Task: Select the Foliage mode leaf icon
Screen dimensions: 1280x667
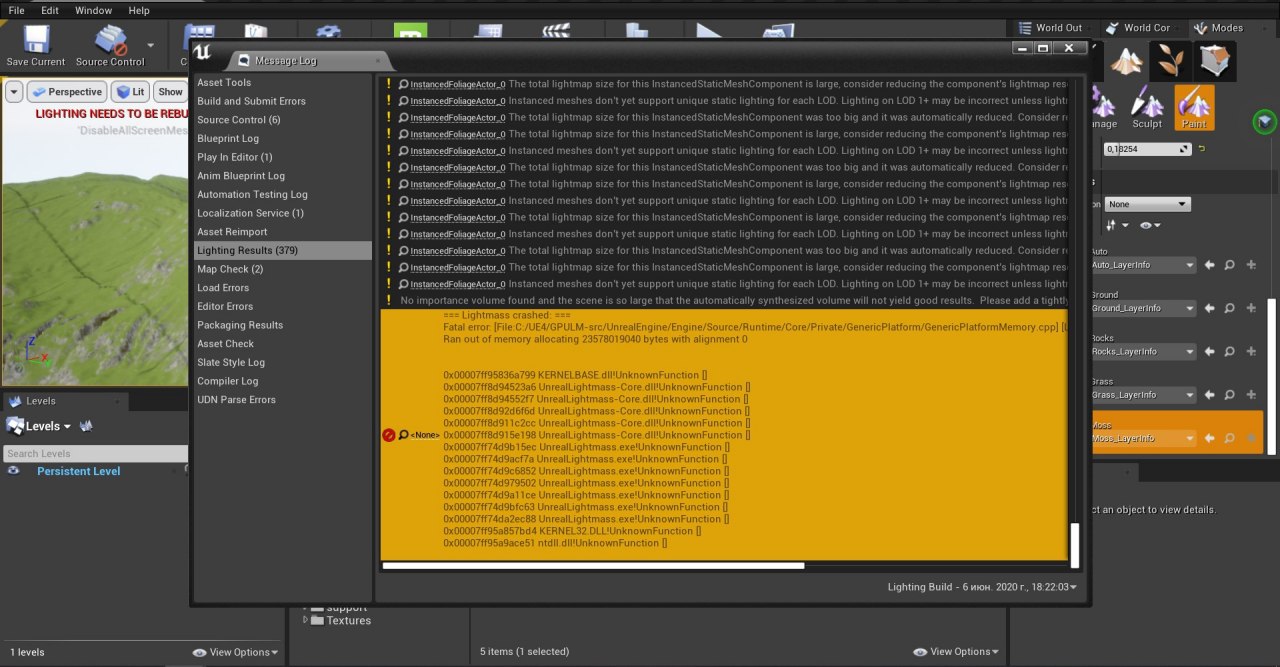Action: [1171, 61]
